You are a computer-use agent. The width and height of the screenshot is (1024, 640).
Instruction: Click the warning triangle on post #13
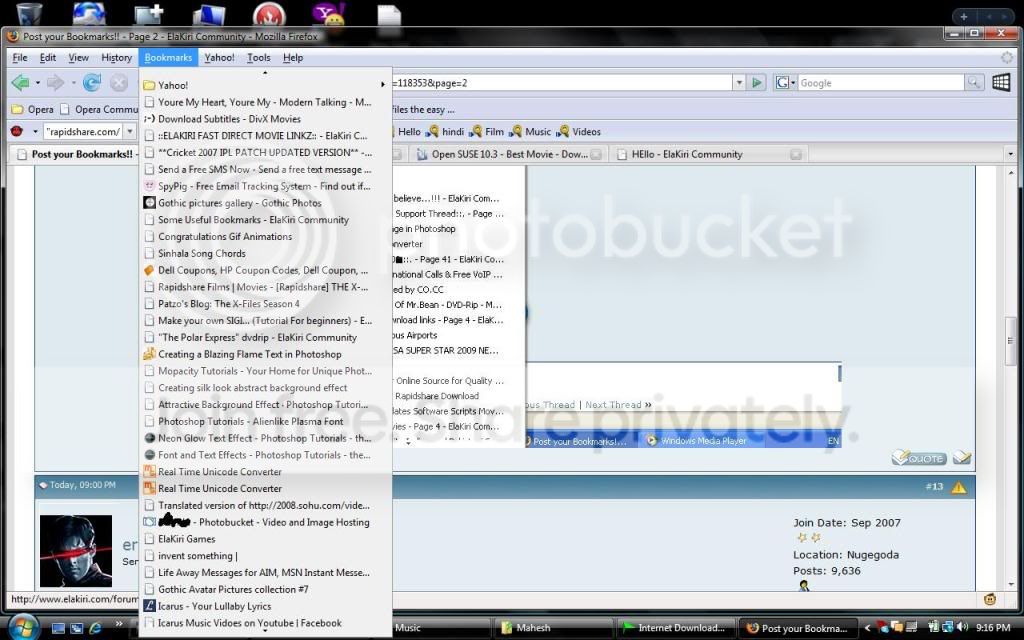[x=959, y=487]
